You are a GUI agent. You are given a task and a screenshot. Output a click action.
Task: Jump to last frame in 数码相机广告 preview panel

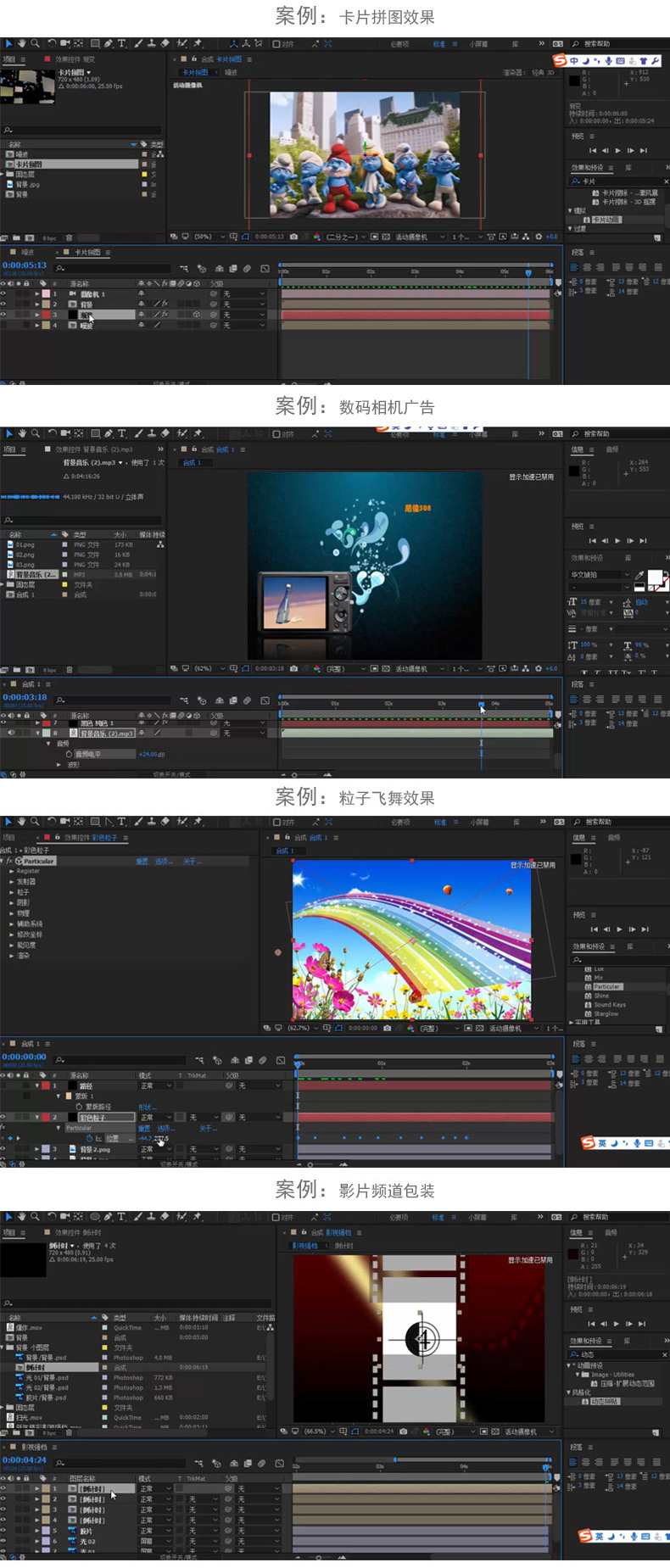tap(643, 540)
